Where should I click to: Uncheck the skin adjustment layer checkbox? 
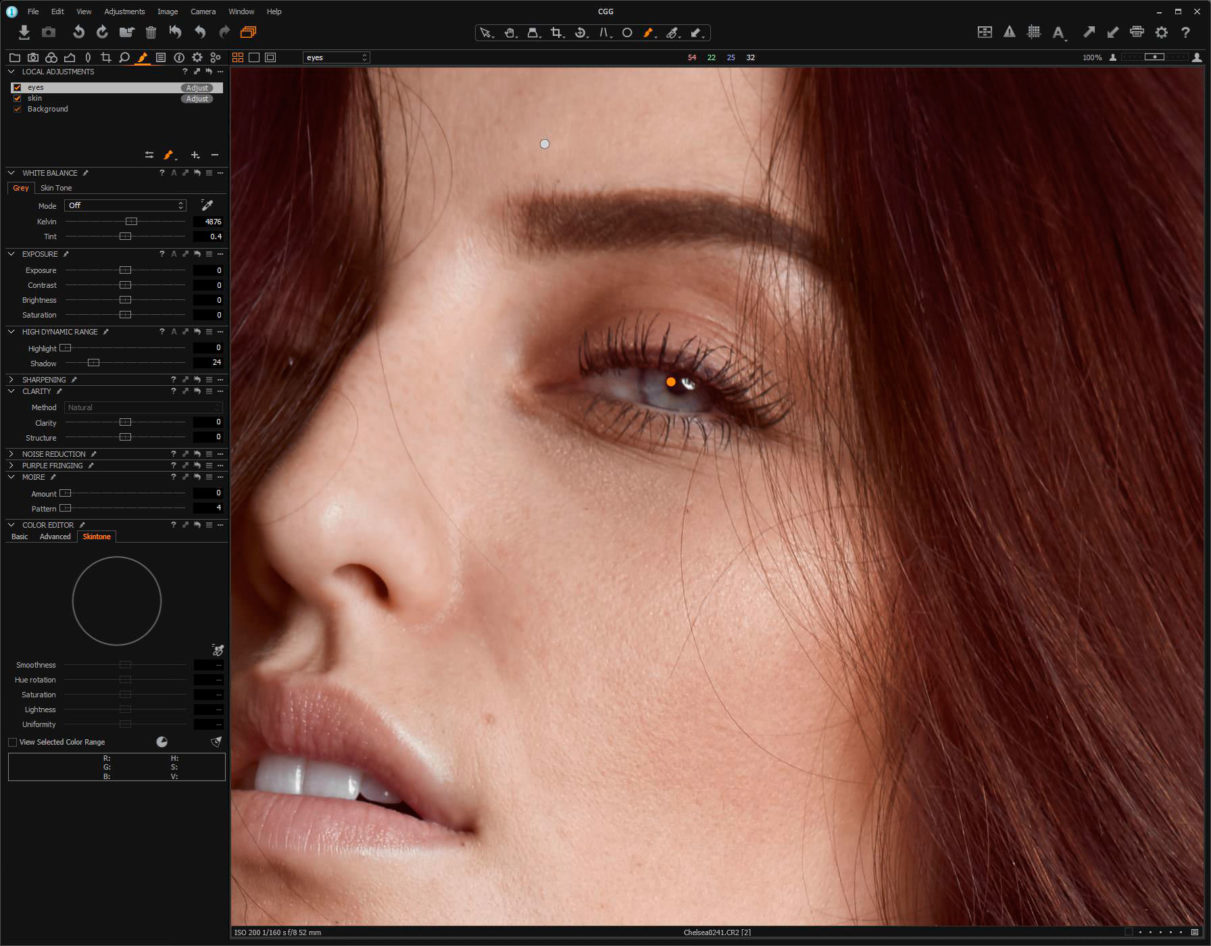click(x=16, y=97)
